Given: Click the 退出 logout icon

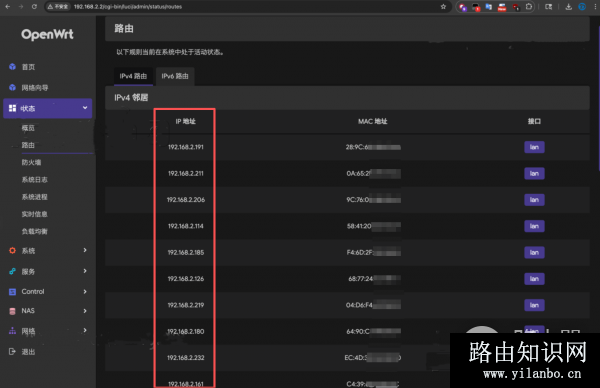Looking at the screenshot, I should (x=12, y=352).
